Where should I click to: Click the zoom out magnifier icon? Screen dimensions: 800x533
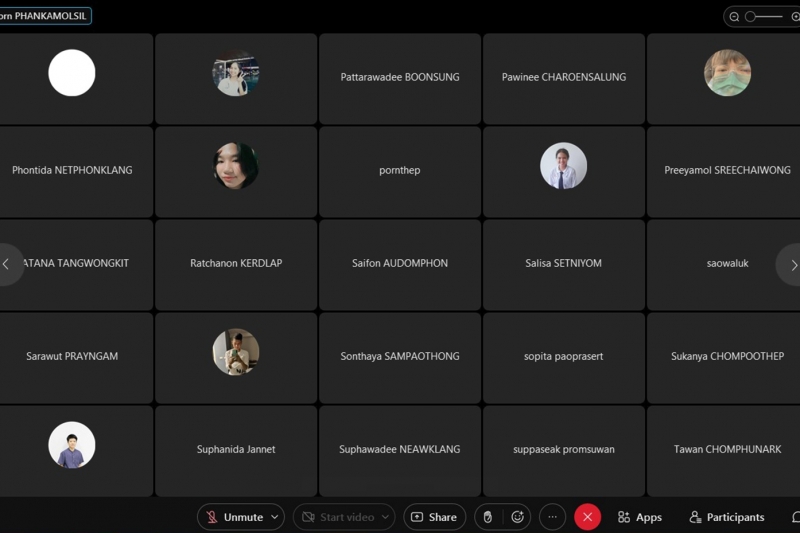(734, 17)
